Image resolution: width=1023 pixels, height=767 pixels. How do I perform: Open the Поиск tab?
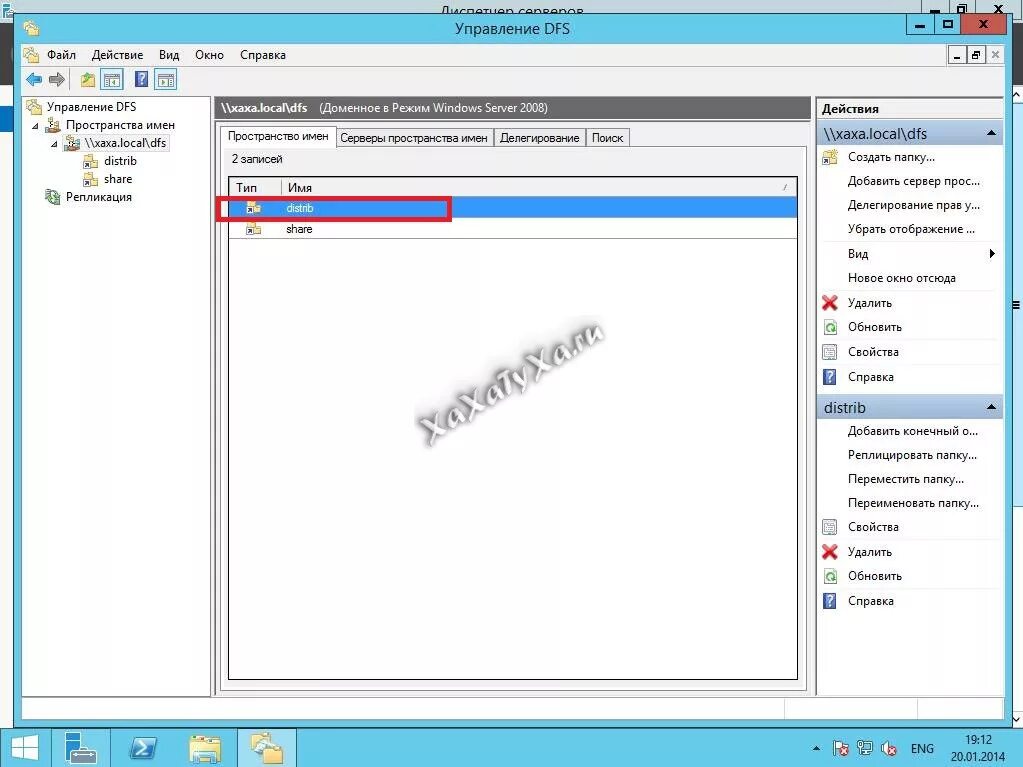[x=607, y=138]
